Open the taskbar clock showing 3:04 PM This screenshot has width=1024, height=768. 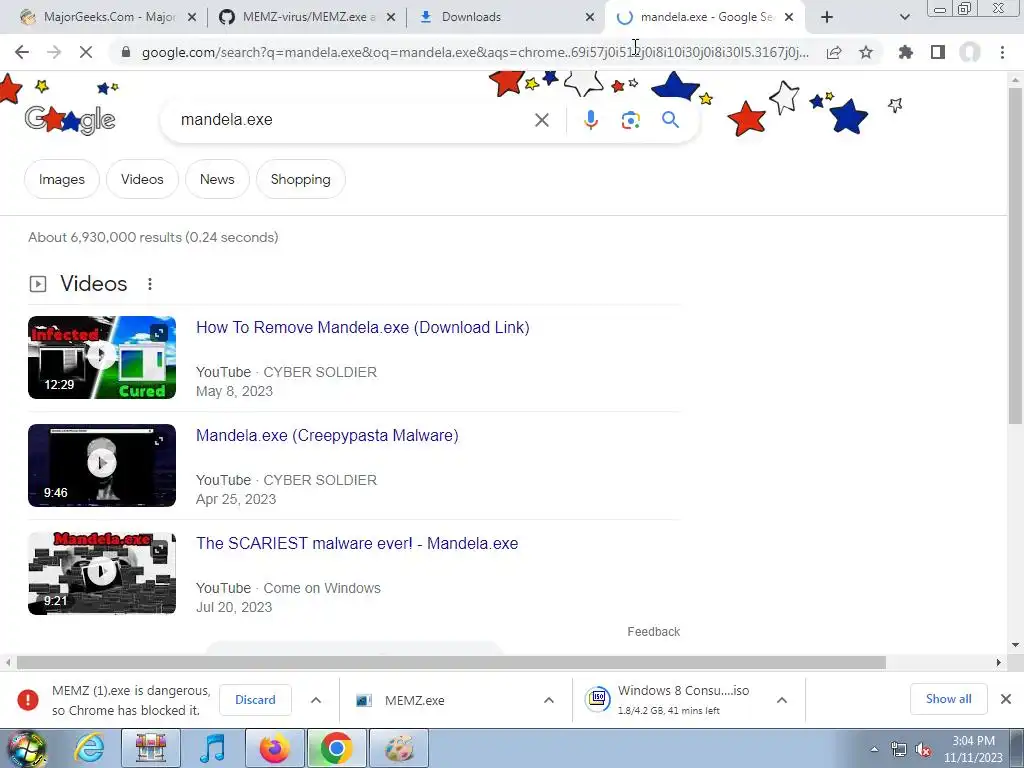(x=973, y=749)
